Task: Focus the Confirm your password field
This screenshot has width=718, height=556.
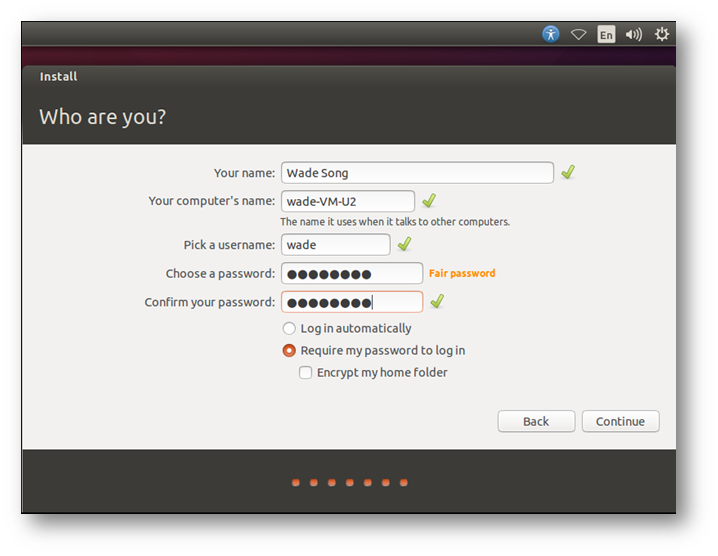Action: [x=352, y=302]
